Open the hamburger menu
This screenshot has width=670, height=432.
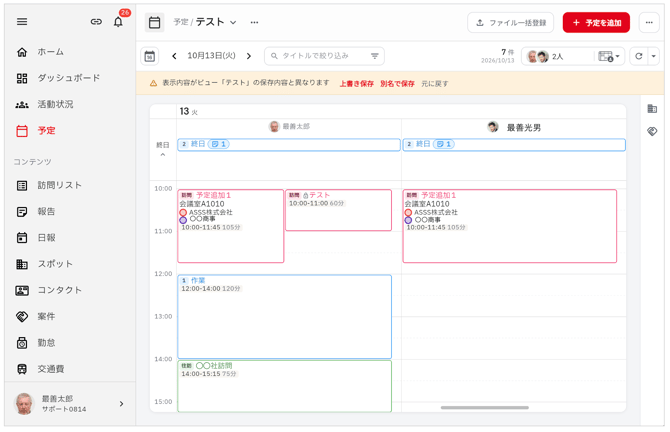[22, 22]
